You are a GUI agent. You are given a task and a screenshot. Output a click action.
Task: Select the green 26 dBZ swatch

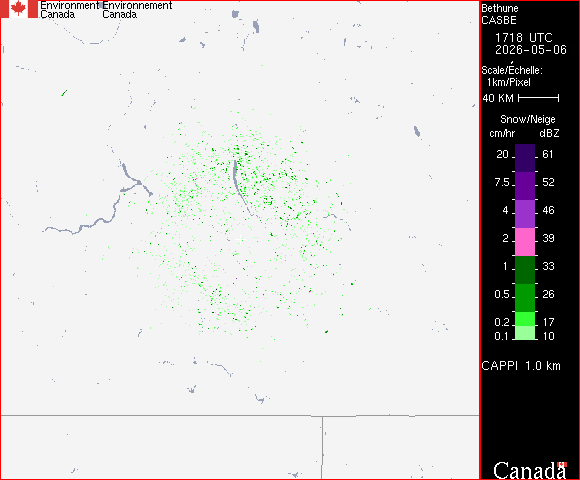pyautogui.click(x=525, y=298)
